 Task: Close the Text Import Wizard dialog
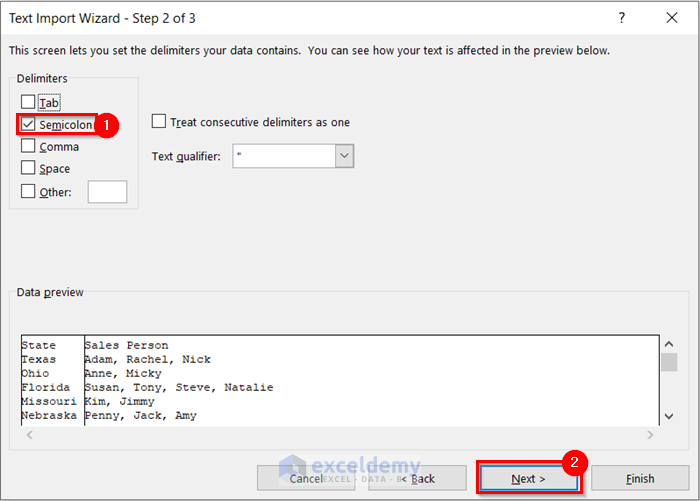click(671, 18)
